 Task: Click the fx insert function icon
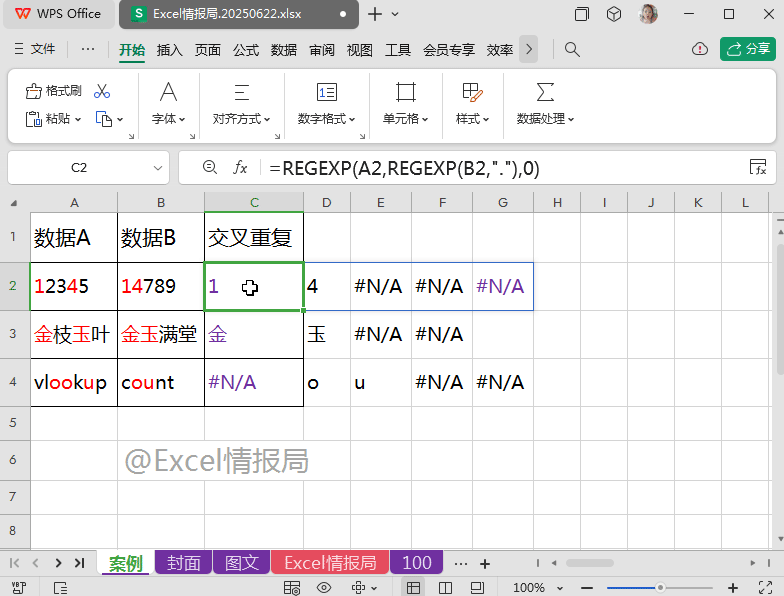click(240, 168)
